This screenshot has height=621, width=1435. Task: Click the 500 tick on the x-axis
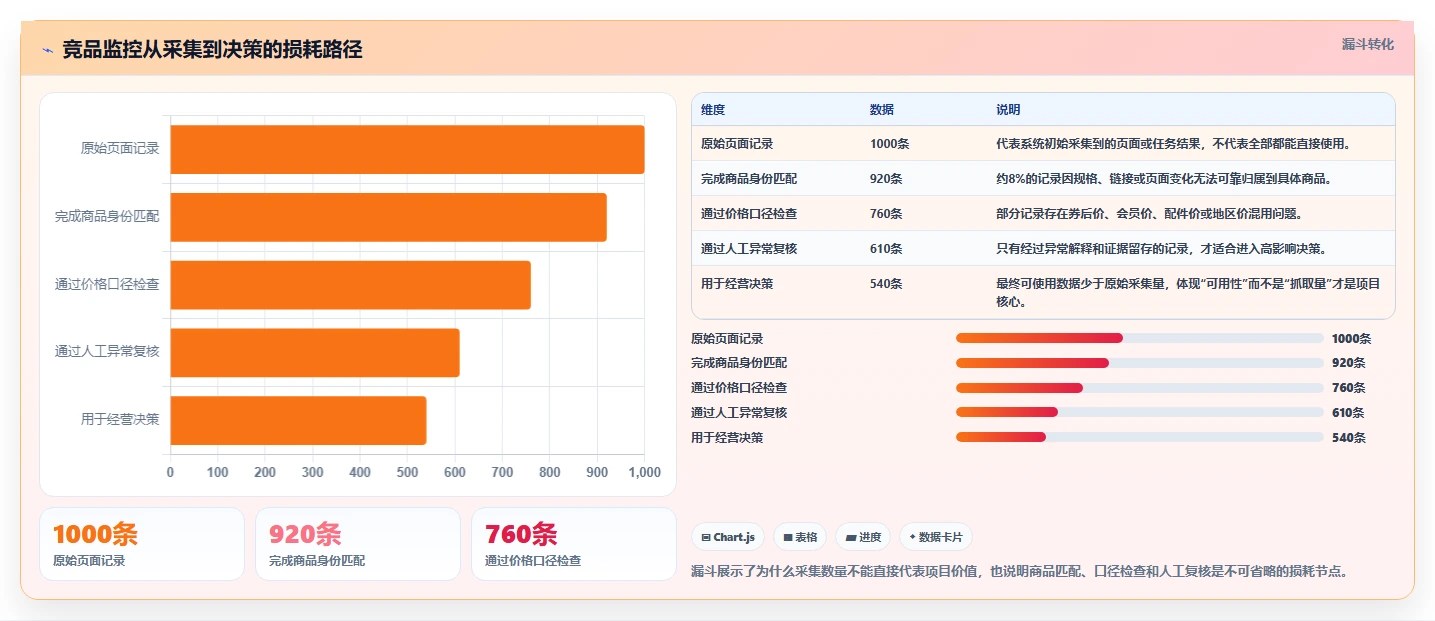[x=407, y=472]
